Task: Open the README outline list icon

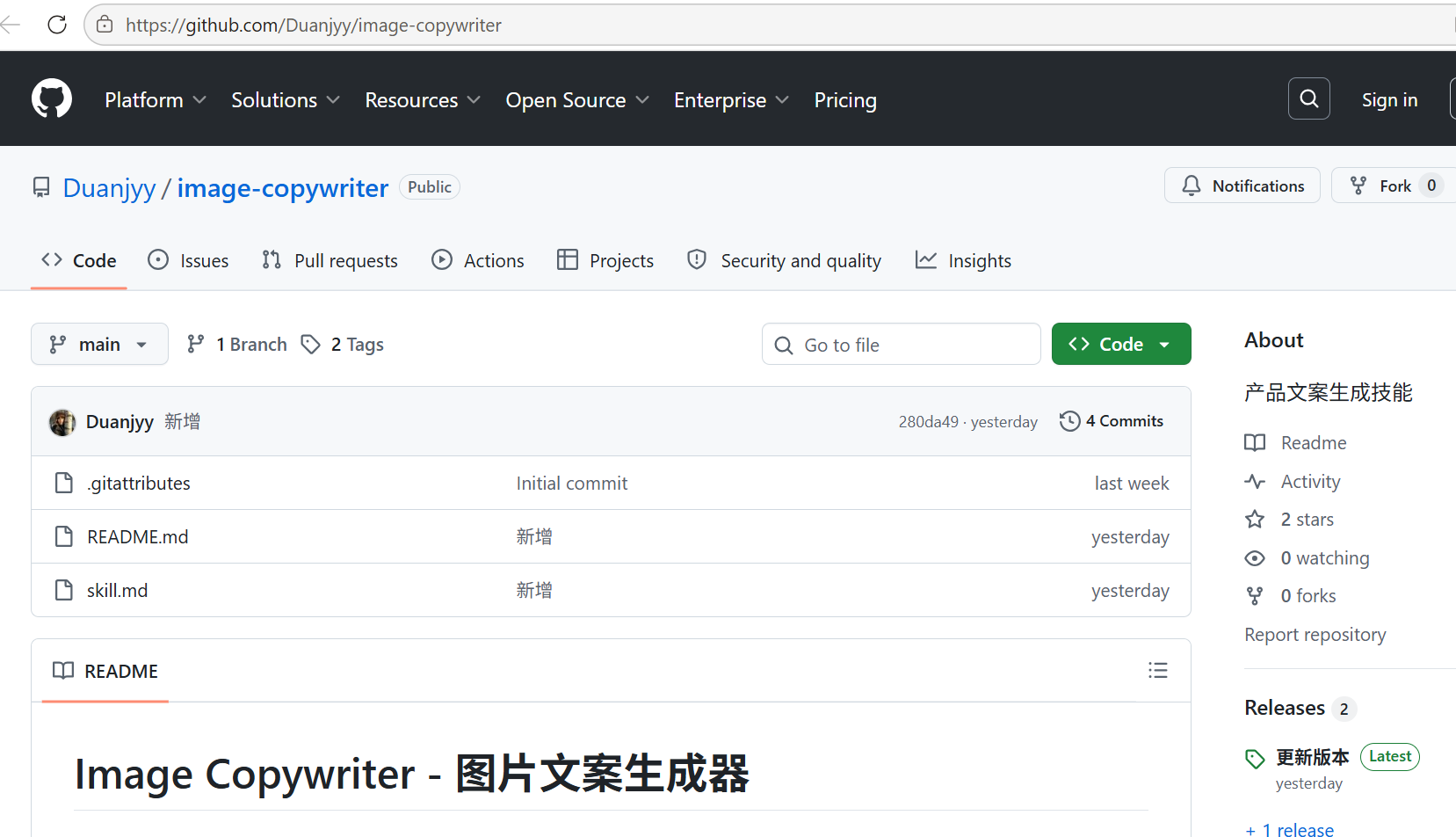Action: click(1158, 671)
